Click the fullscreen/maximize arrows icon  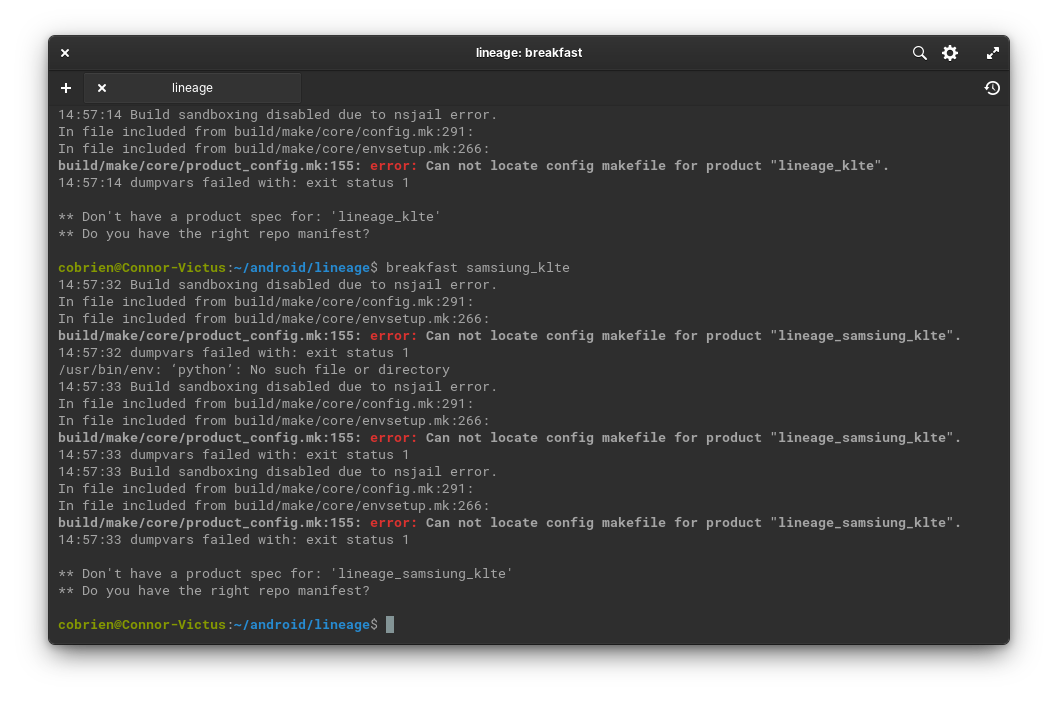point(992,53)
